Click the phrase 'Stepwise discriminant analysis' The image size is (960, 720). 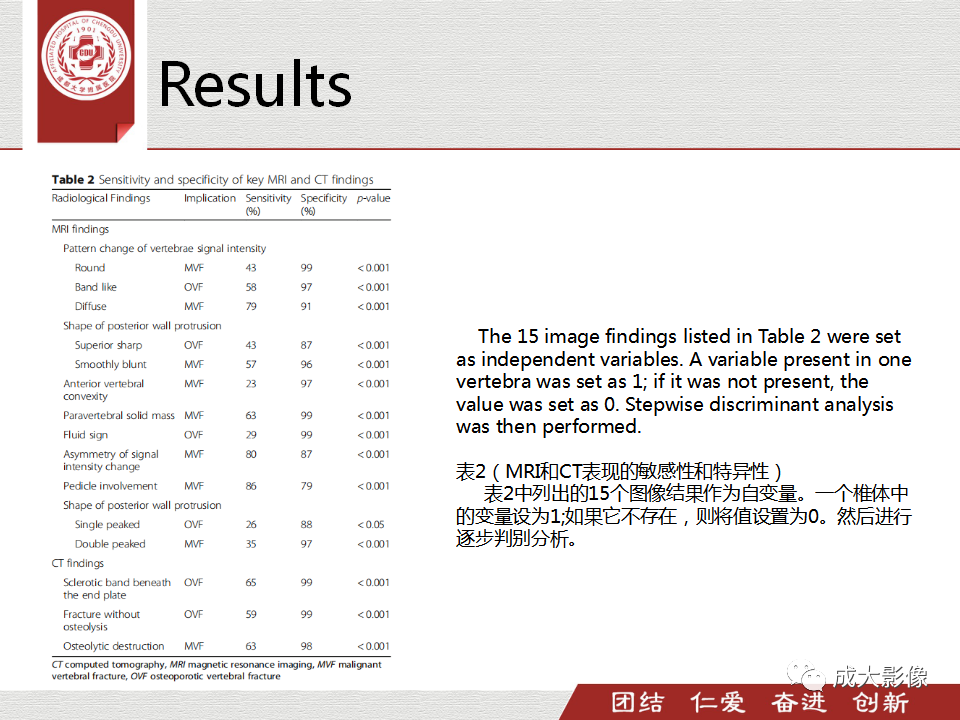pos(759,404)
